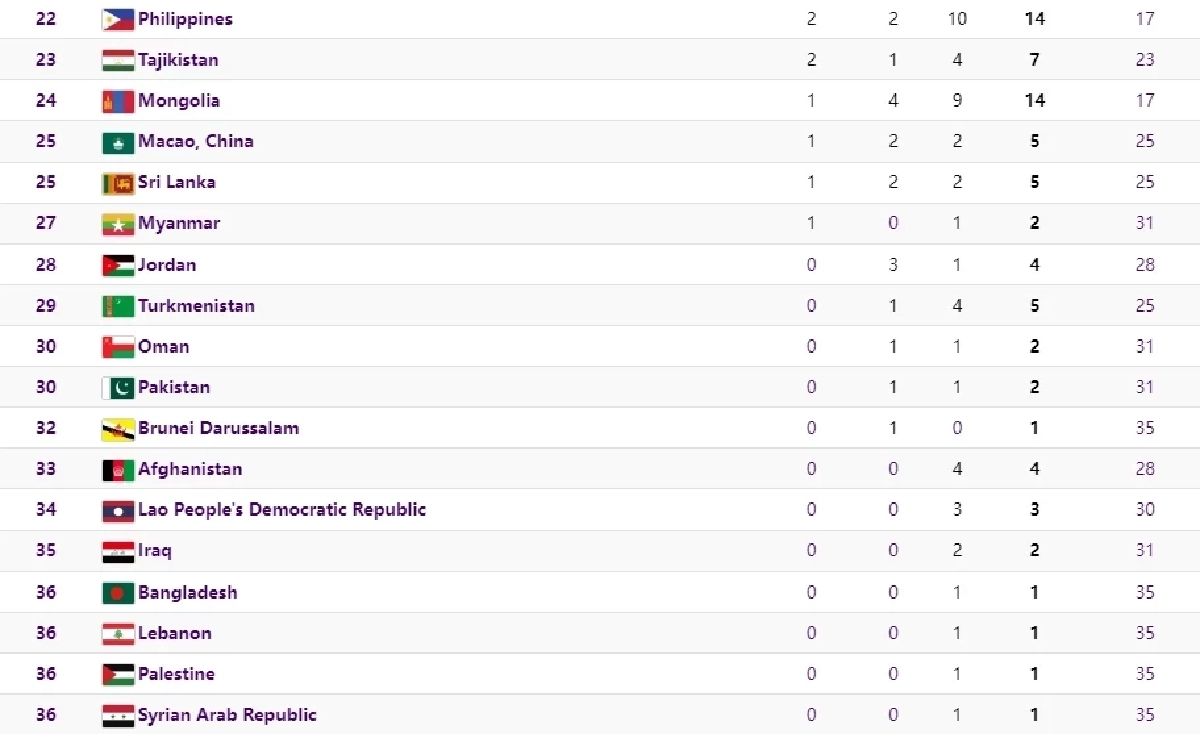1200x734 pixels.
Task: Click Mongolia's total medal count 14
Action: click(1034, 101)
